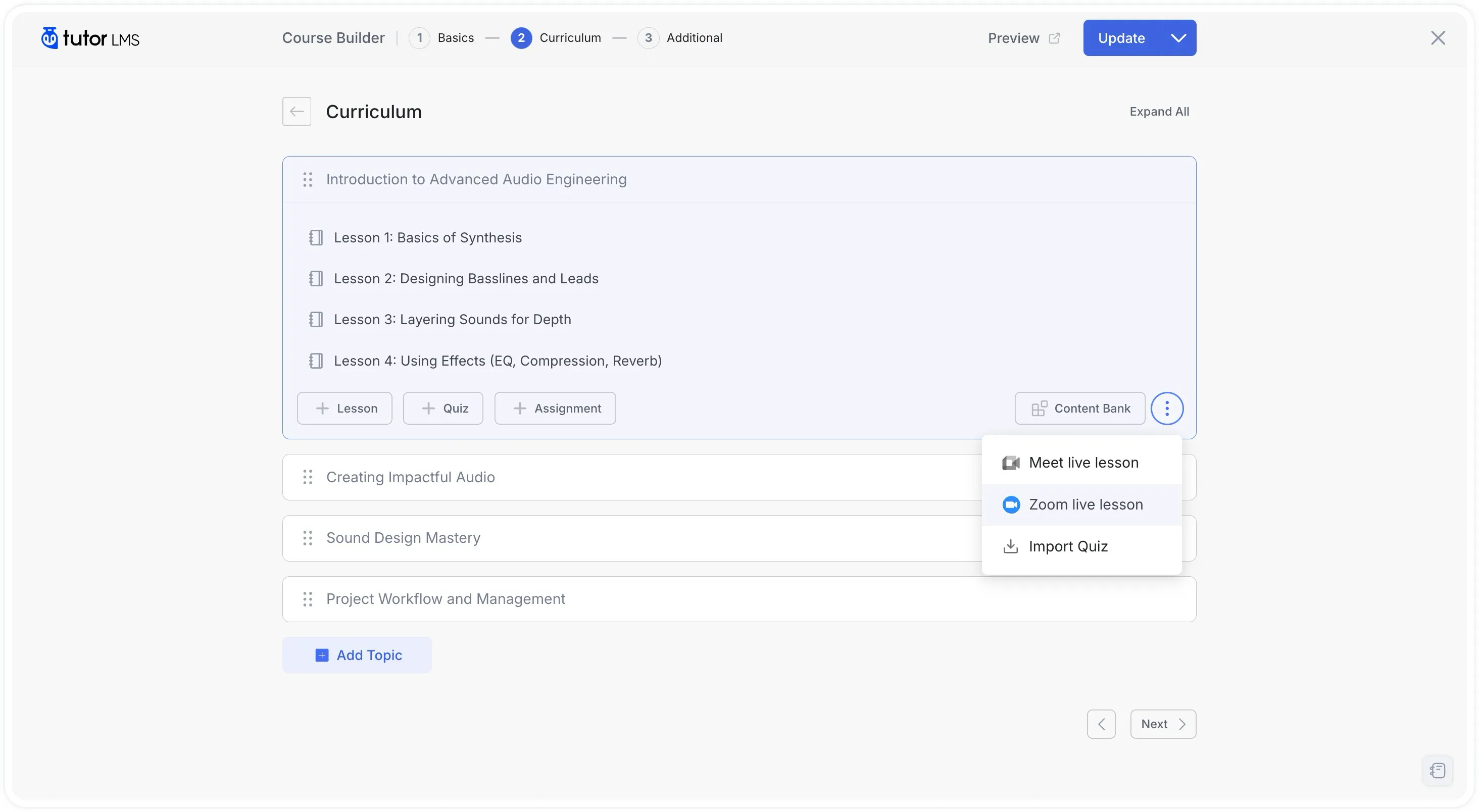Click the Google Meet camera icon

[x=1010, y=463]
